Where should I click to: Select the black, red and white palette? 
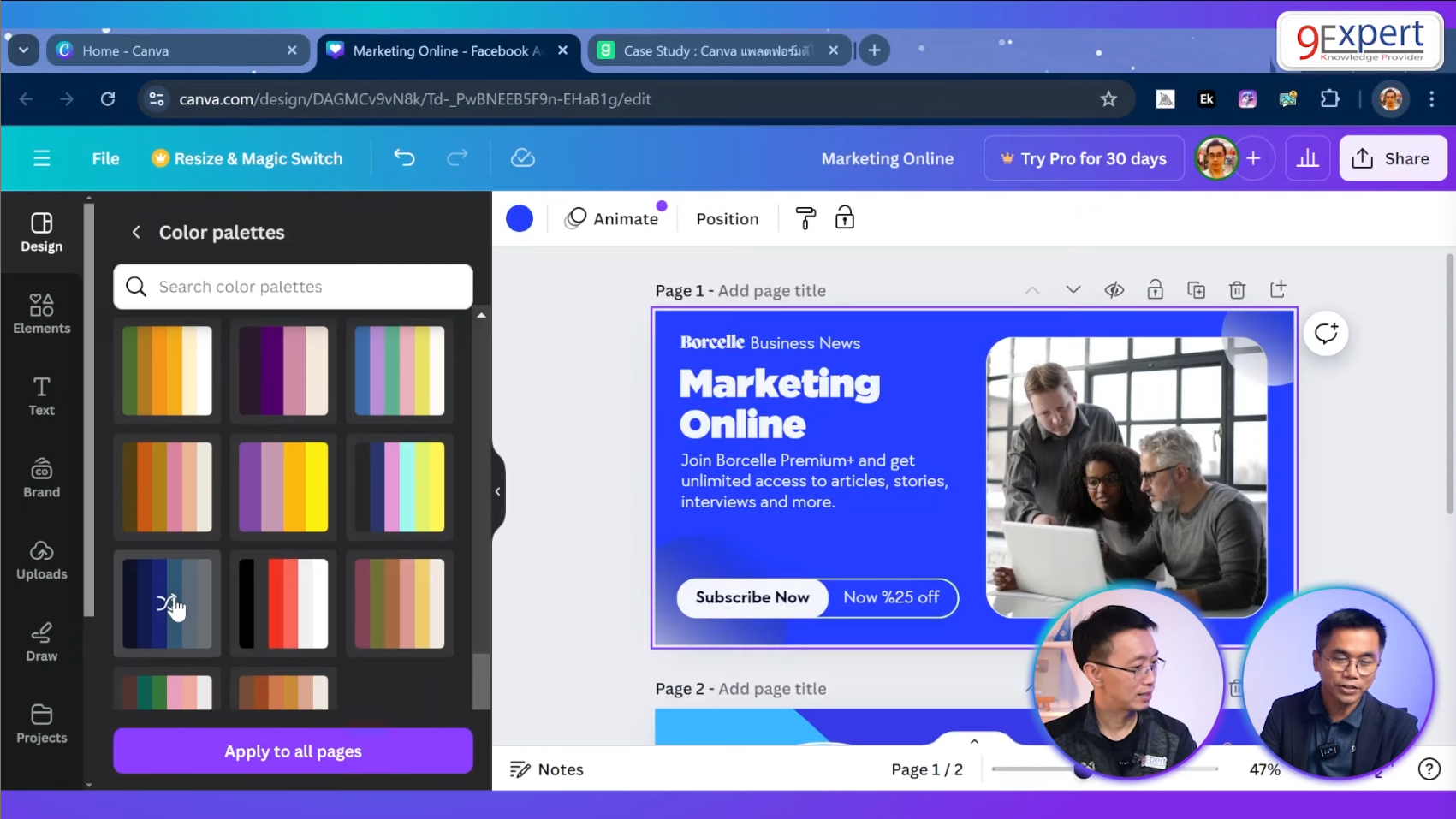283,603
